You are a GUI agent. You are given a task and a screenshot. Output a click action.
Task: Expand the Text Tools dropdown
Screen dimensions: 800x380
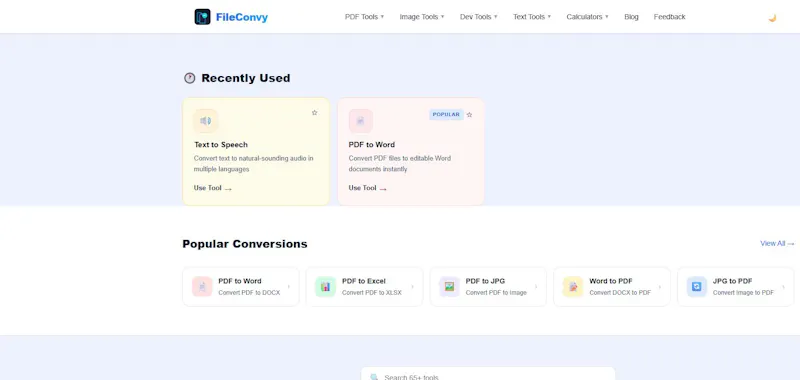[x=532, y=17]
